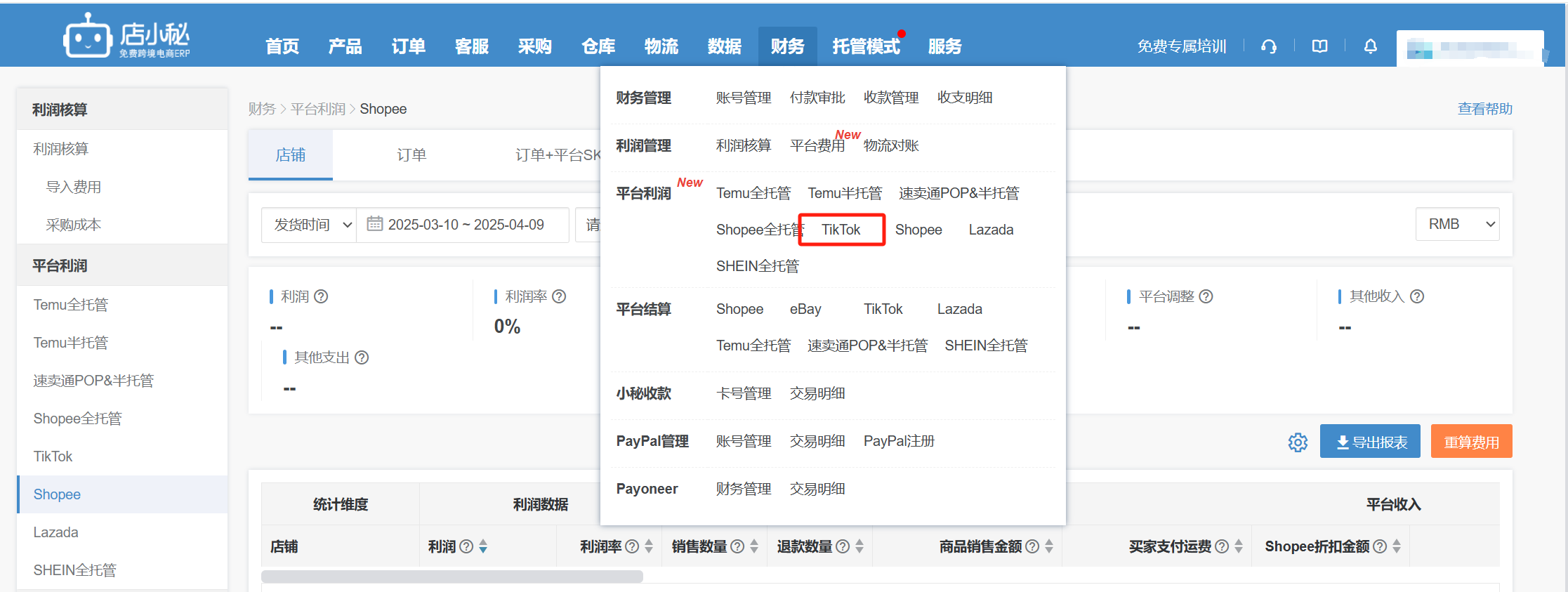Open the help book icon in header
Viewport: 1568px width, 592px height.
point(1320,46)
